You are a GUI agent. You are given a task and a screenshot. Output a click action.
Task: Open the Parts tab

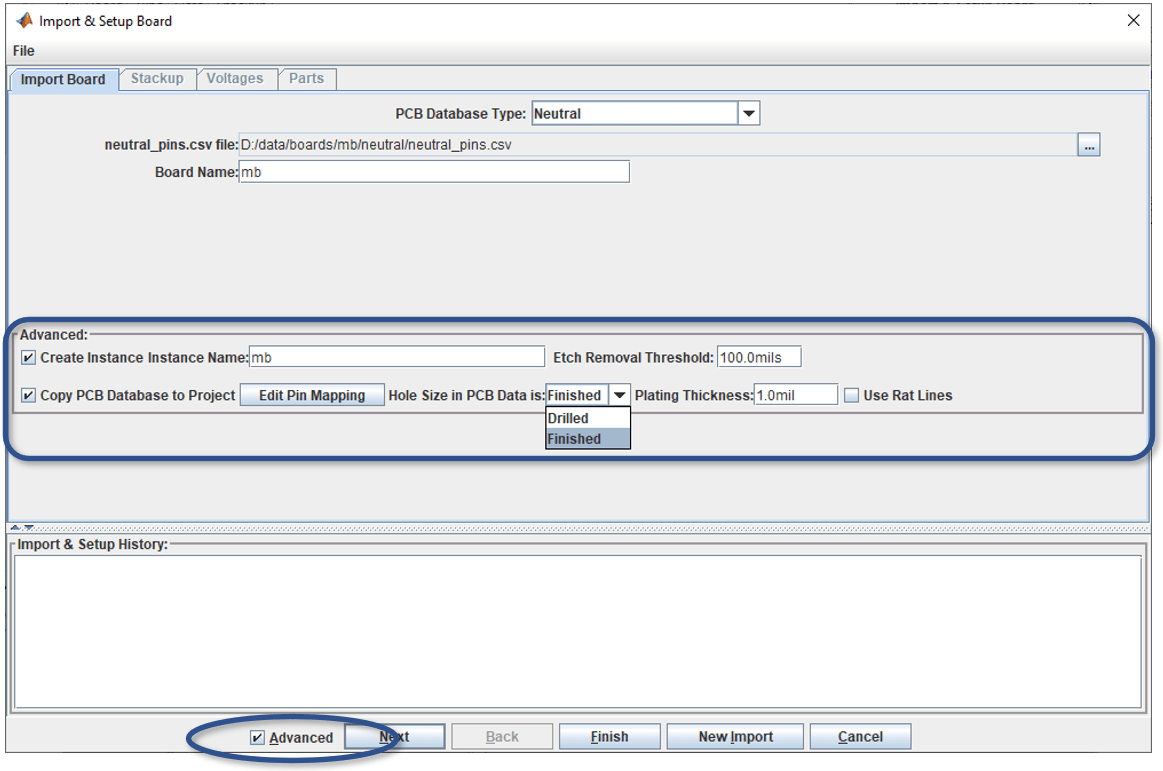306,78
